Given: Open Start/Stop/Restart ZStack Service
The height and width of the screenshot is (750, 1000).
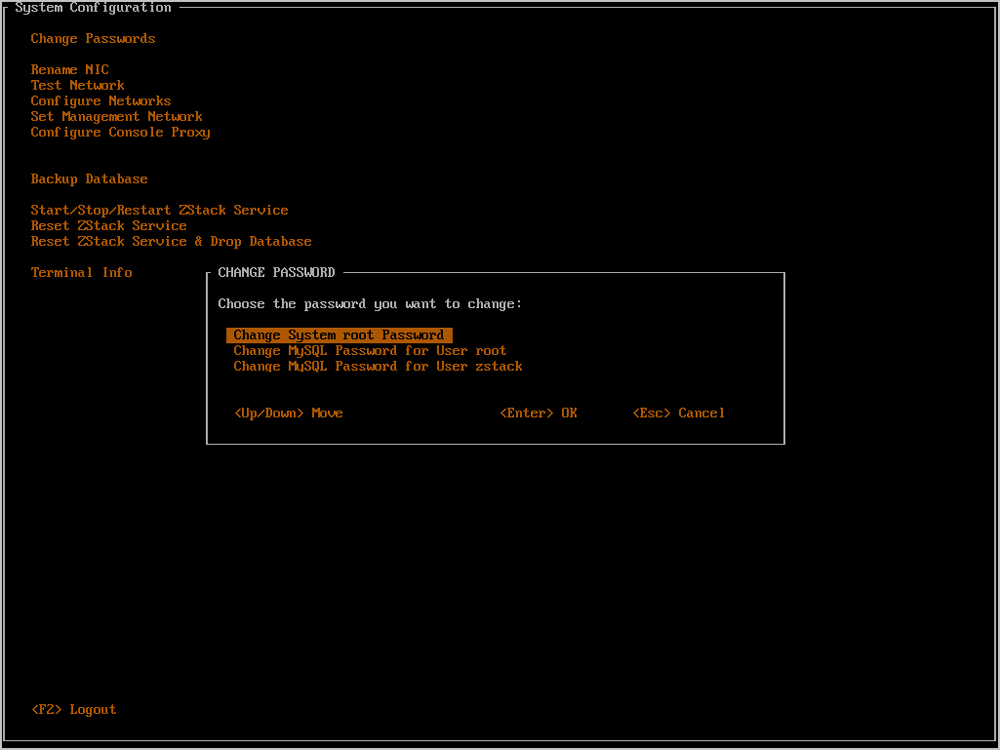Looking at the screenshot, I should pyautogui.click(x=159, y=210).
